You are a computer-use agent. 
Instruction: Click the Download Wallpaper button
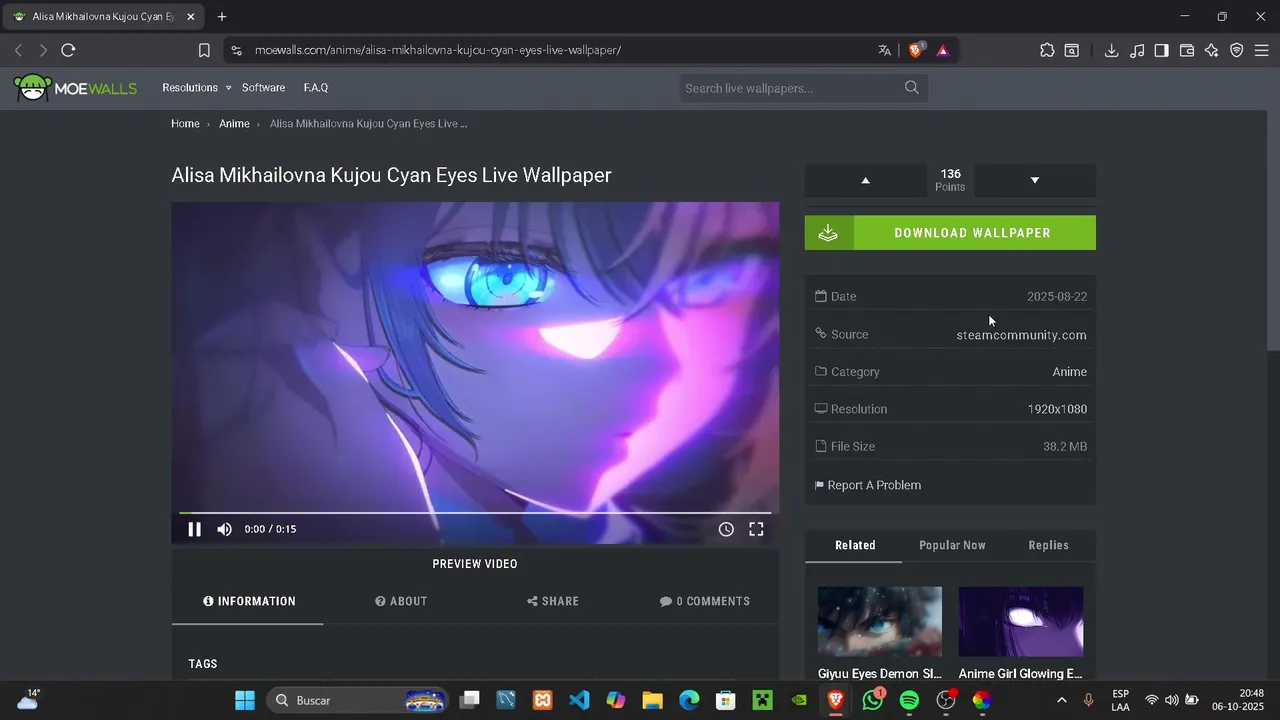(950, 233)
